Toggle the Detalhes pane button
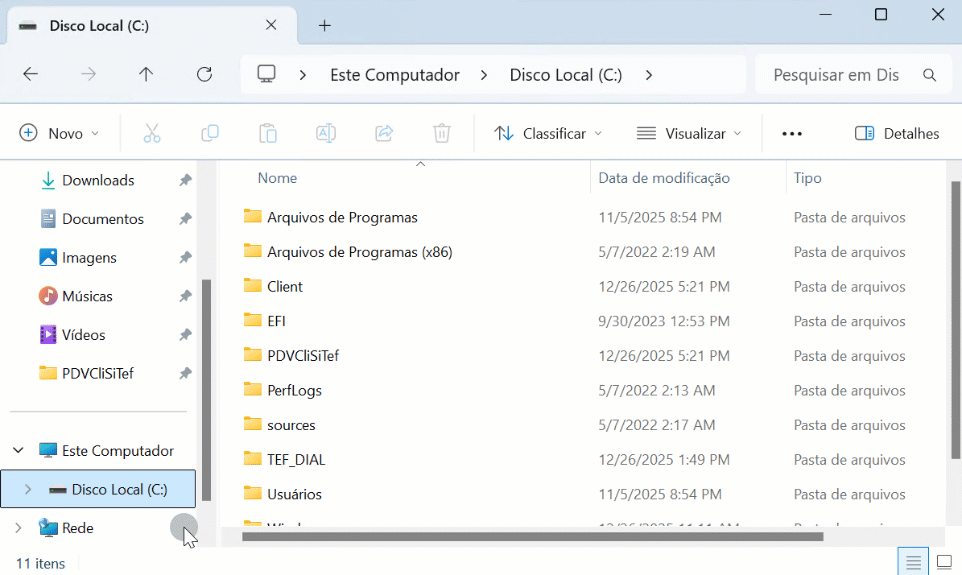The width and height of the screenshot is (962, 575). point(896,133)
